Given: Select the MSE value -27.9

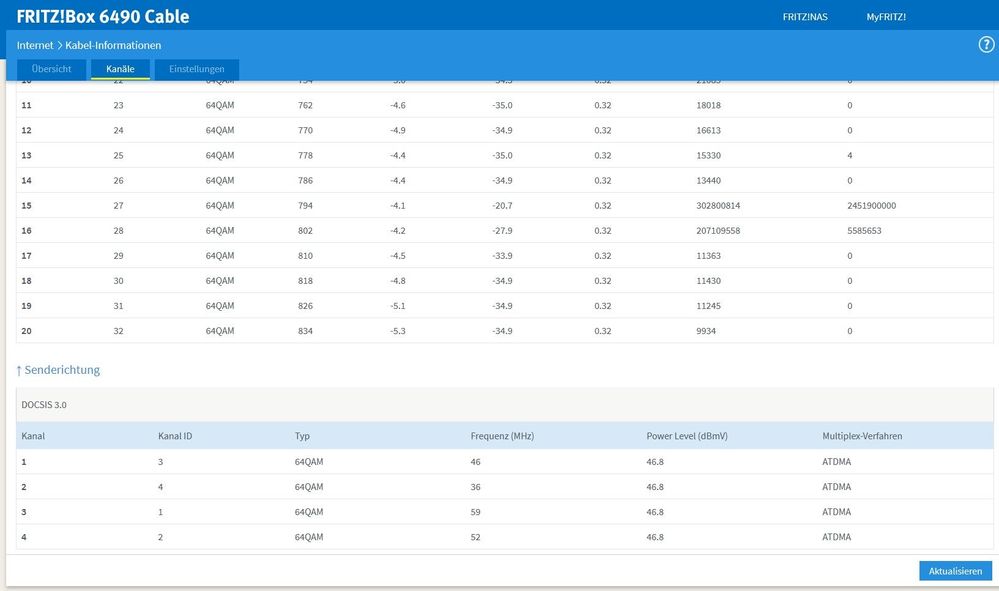Looking at the screenshot, I should [x=502, y=231].
